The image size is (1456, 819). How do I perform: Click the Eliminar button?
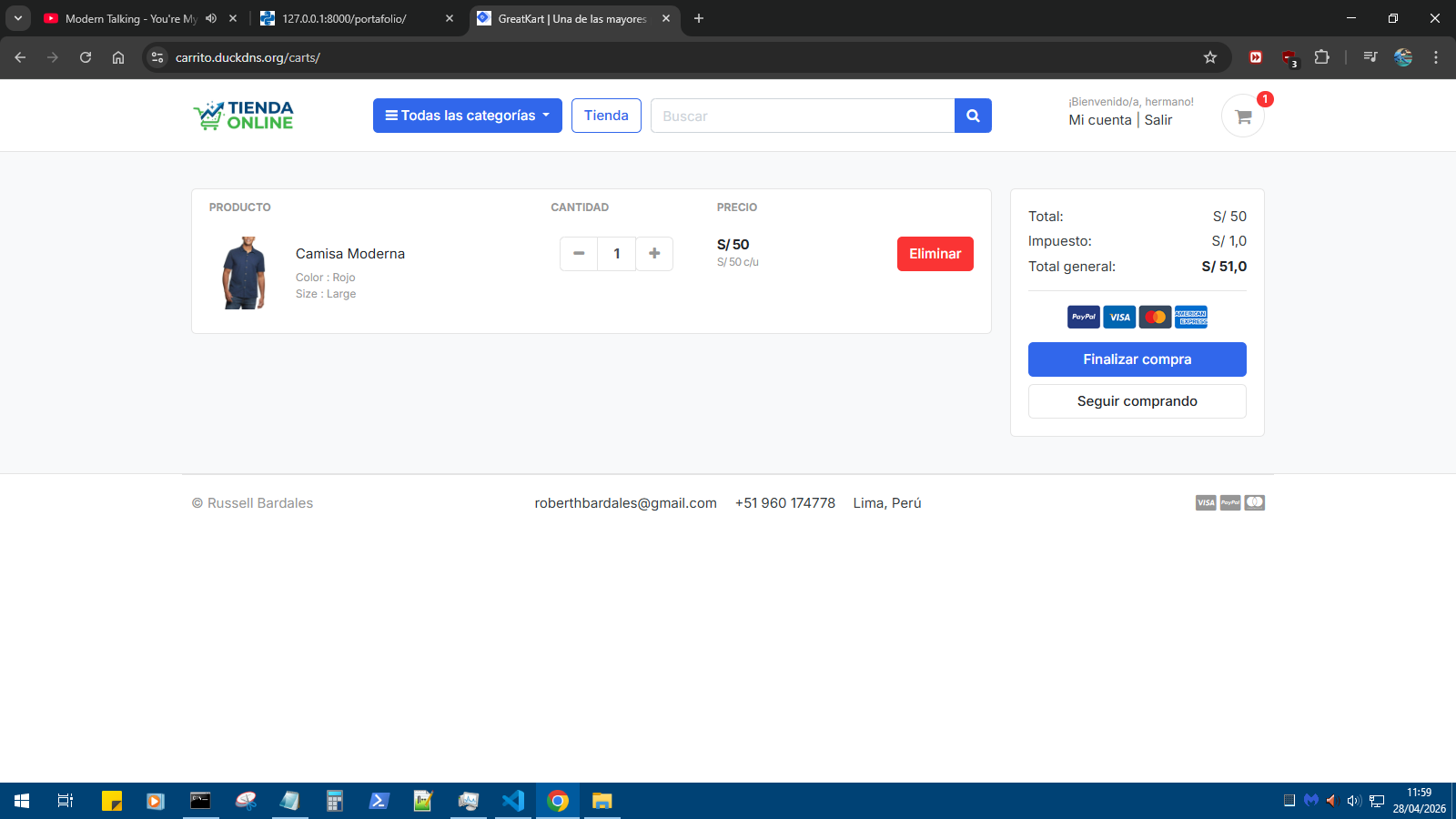pos(935,254)
